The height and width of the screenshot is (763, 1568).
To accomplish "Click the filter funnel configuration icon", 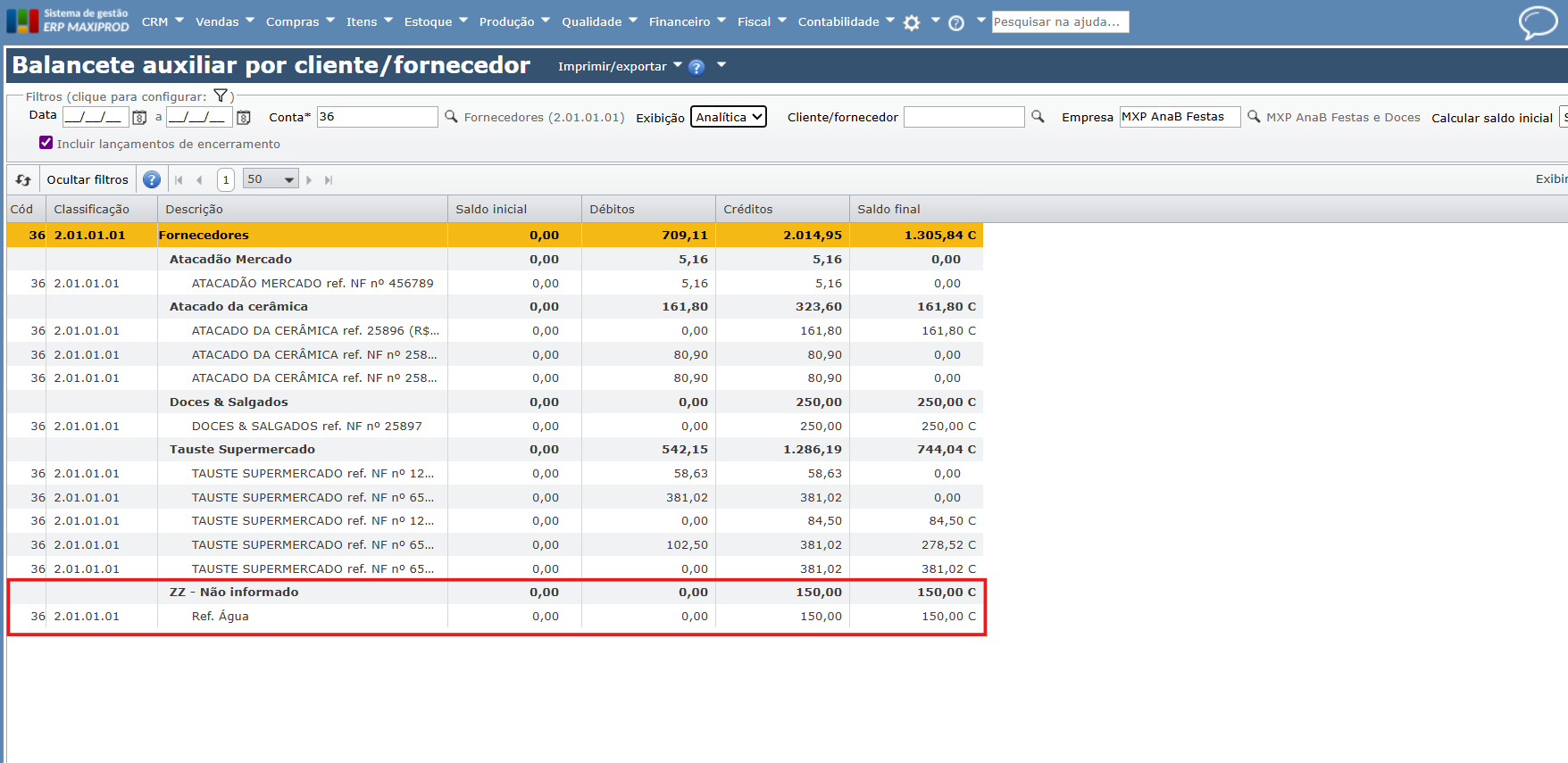I will pyautogui.click(x=221, y=95).
